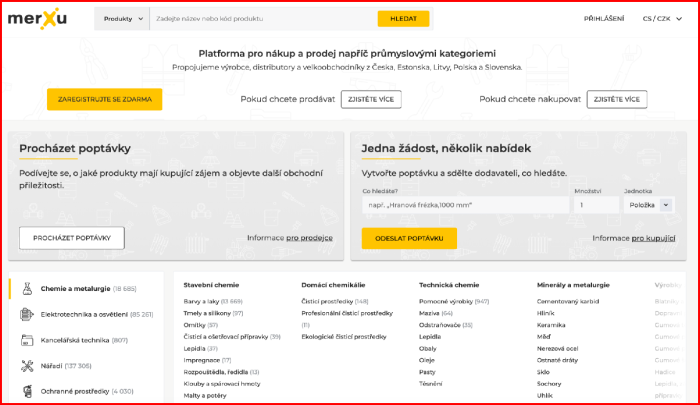Open Ekologické čisticí prostředky link
This screenshot has width=700, height=405.
coord(344,337)
